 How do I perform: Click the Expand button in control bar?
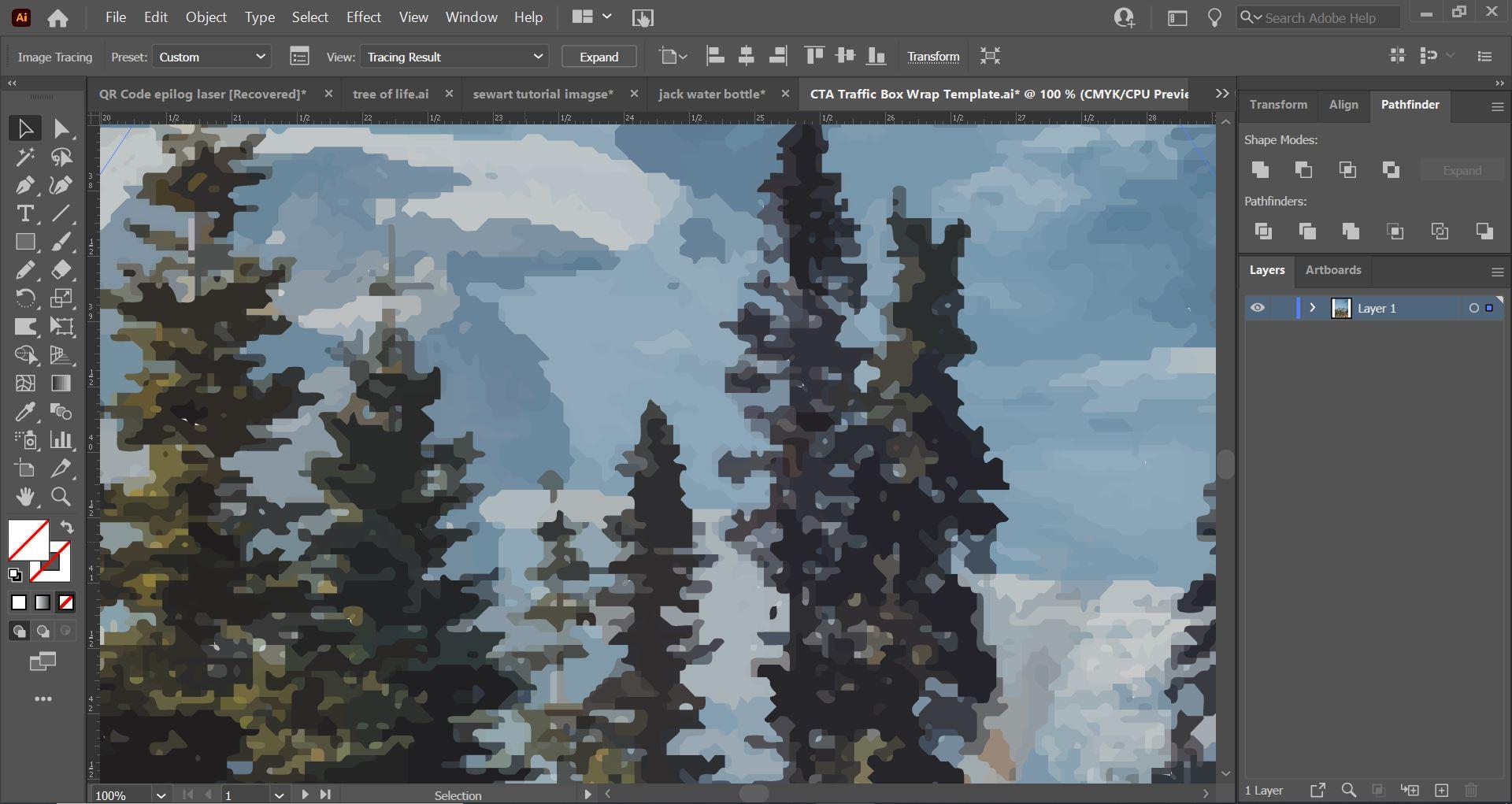click(x=599, y=57)
